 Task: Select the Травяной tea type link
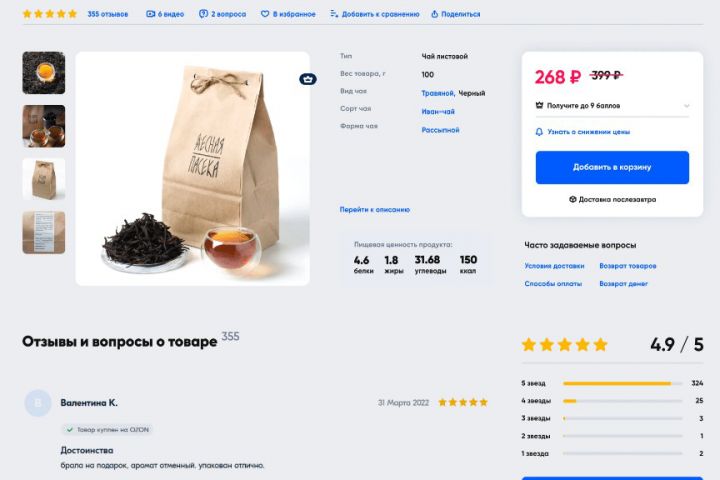coord(437,93)
